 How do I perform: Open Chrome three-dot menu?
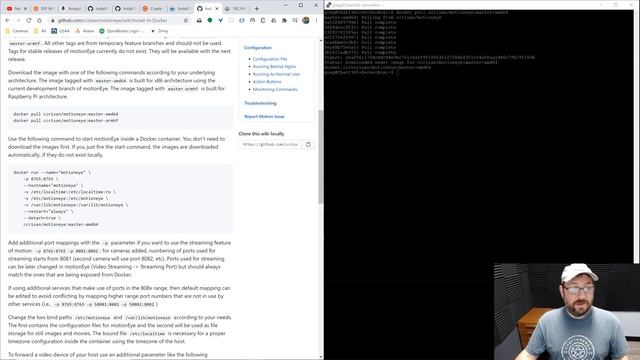[316, 20]
